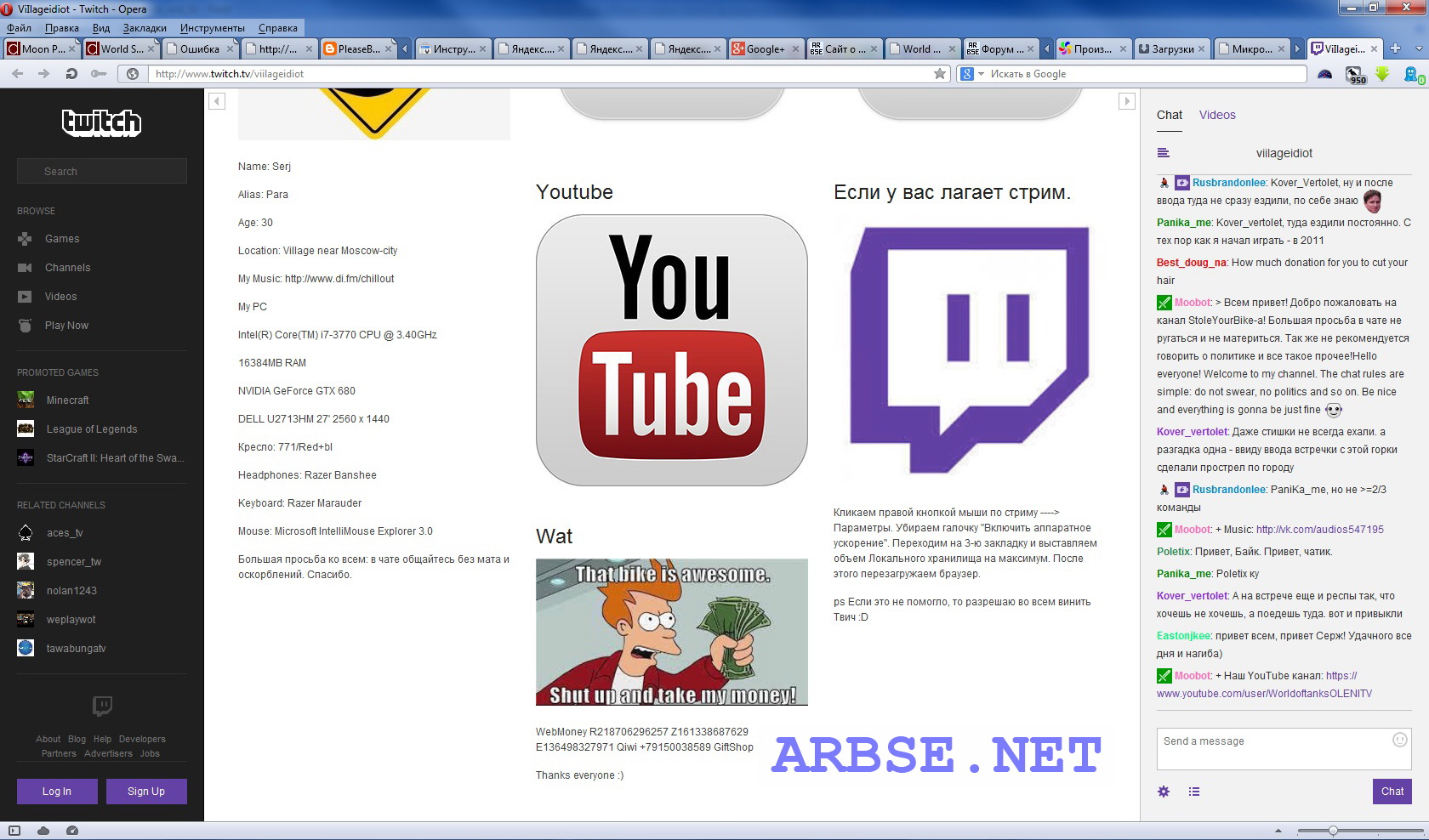Viewport: 1429px width, 840px height.
Task: Open related channel nolan1243
Action: [x=71, y=591]
